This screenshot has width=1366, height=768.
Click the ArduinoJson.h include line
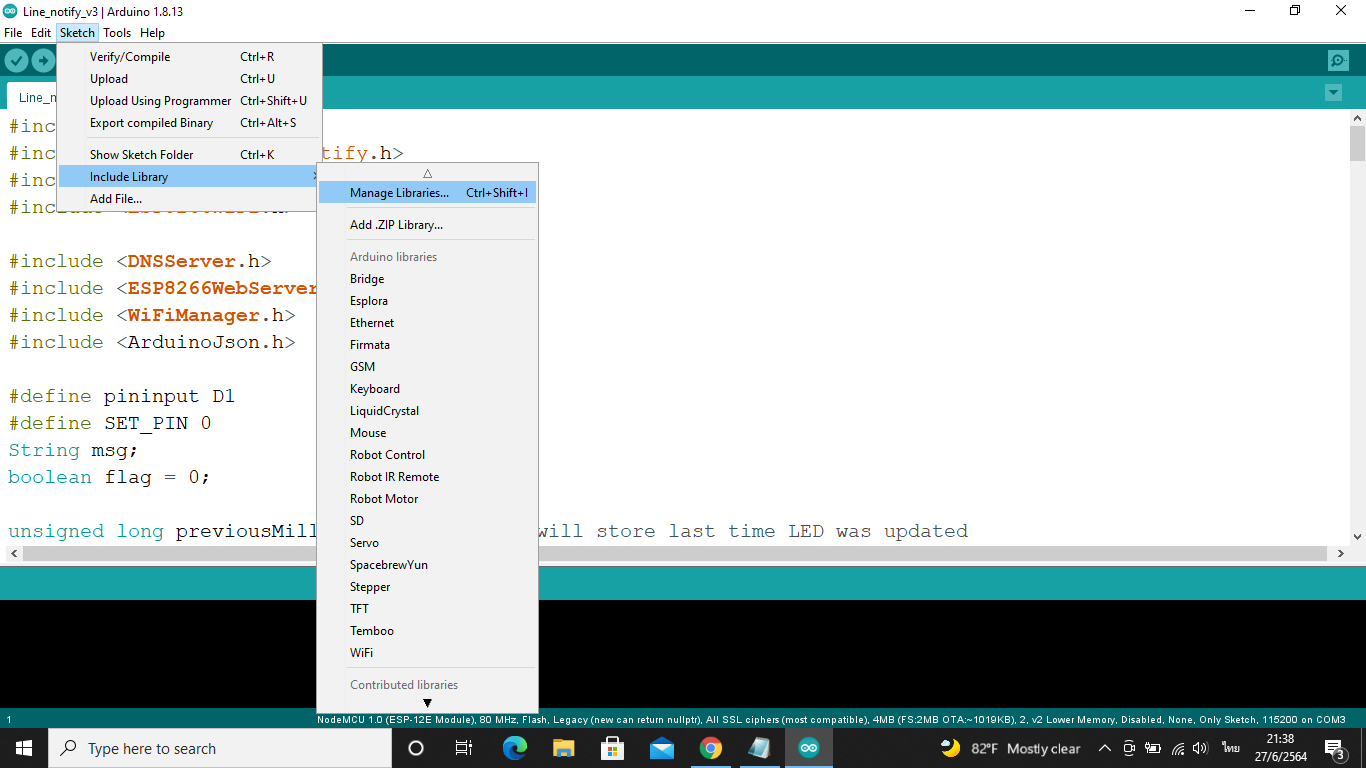(x=152, y=342)
